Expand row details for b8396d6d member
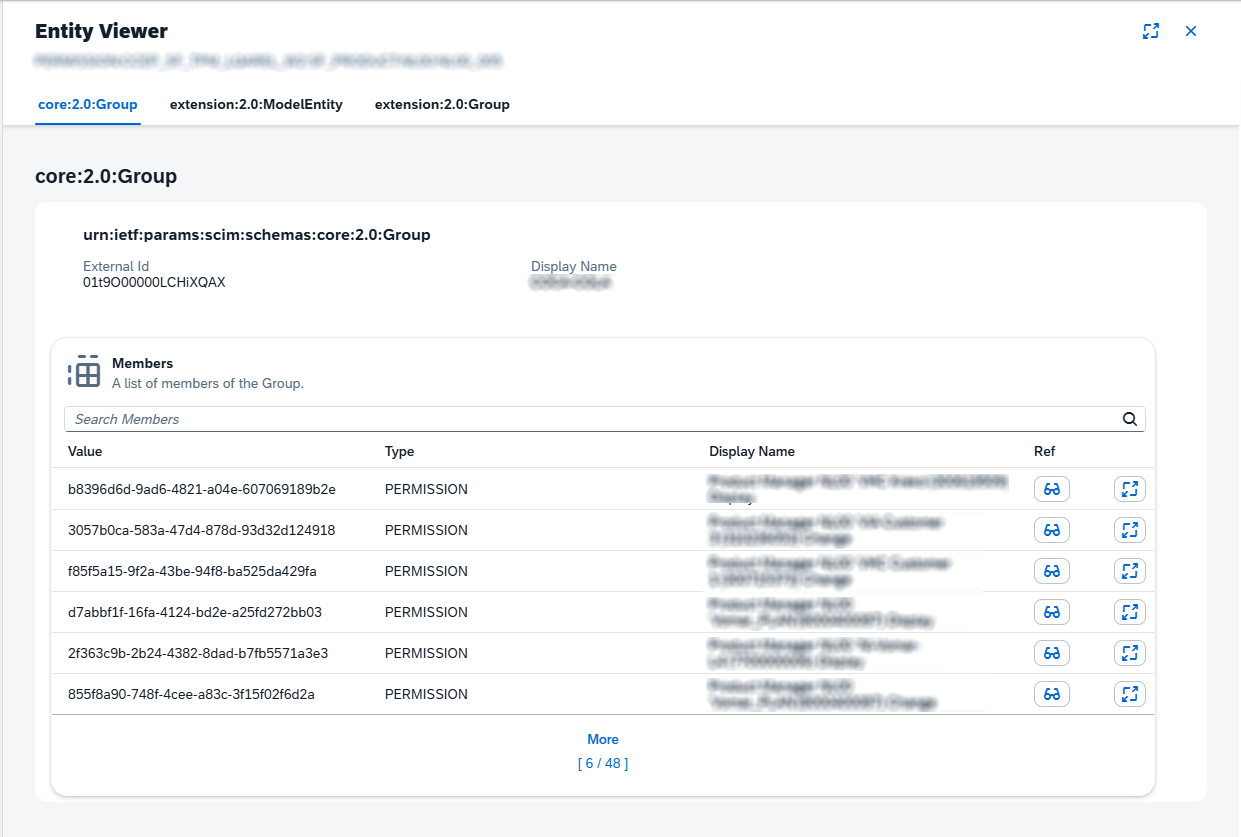Viewport: 1241px width, 837px height. [1129, 489]
